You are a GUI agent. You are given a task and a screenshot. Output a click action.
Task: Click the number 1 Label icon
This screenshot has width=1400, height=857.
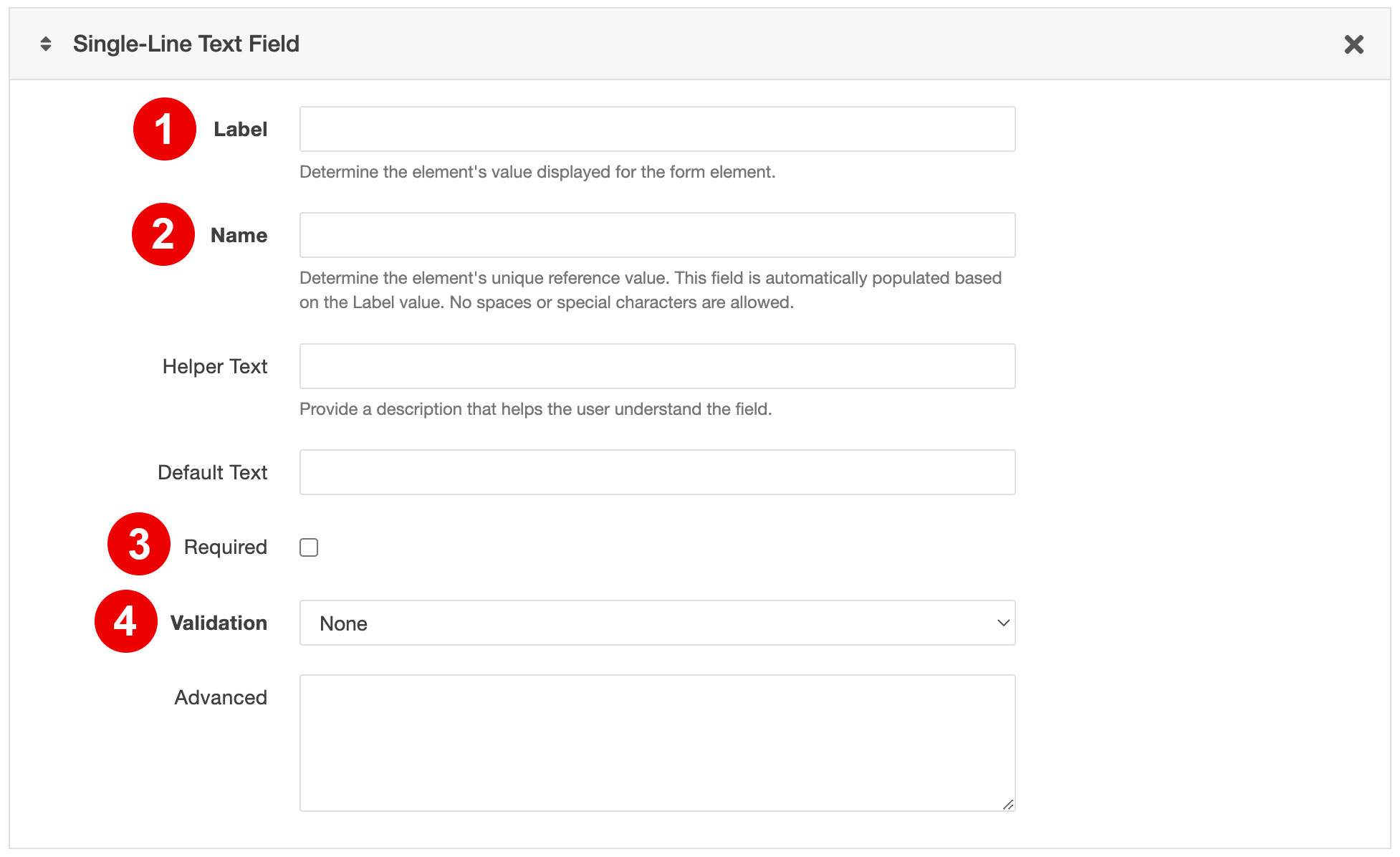[163, 127]
